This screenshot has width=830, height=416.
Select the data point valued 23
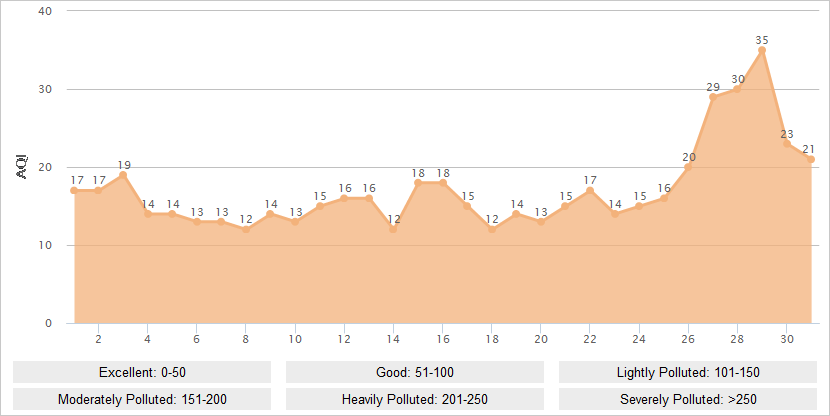(x=787, y=143)
